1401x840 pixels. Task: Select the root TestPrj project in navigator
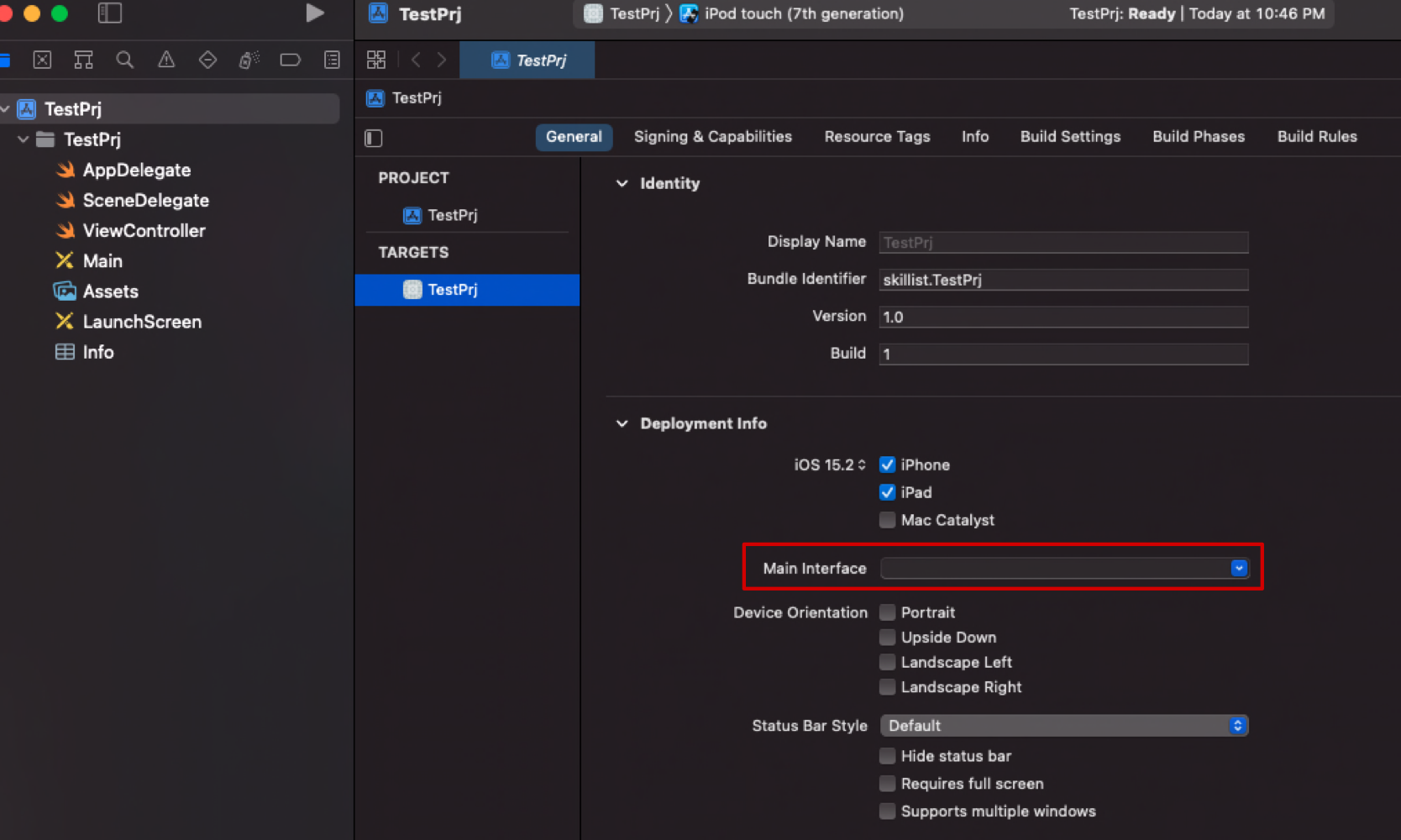pyautogui.click(x=170, y=109)
